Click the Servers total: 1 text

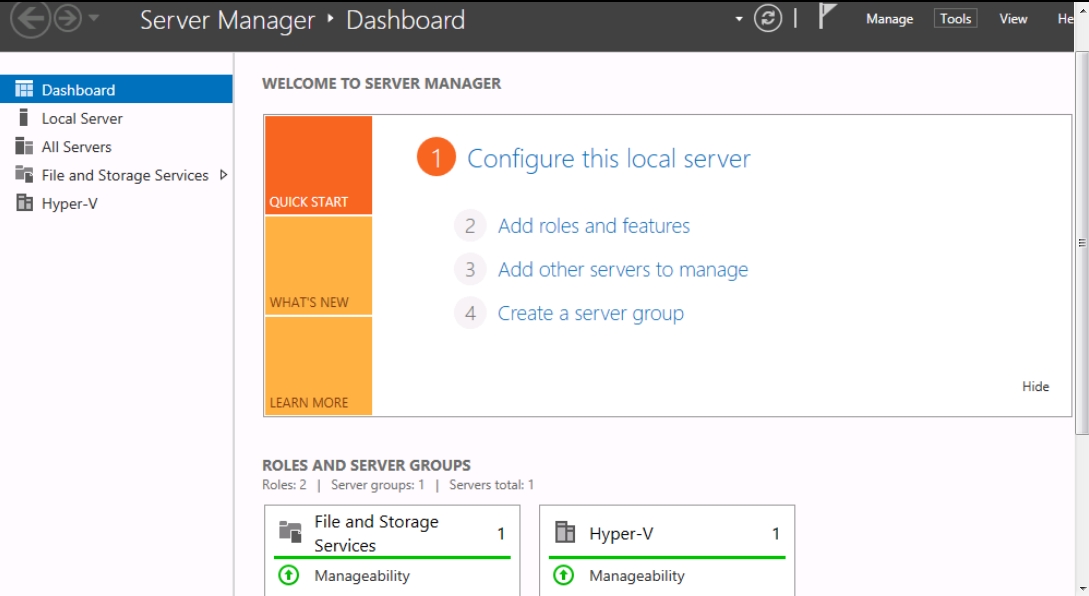491,485
